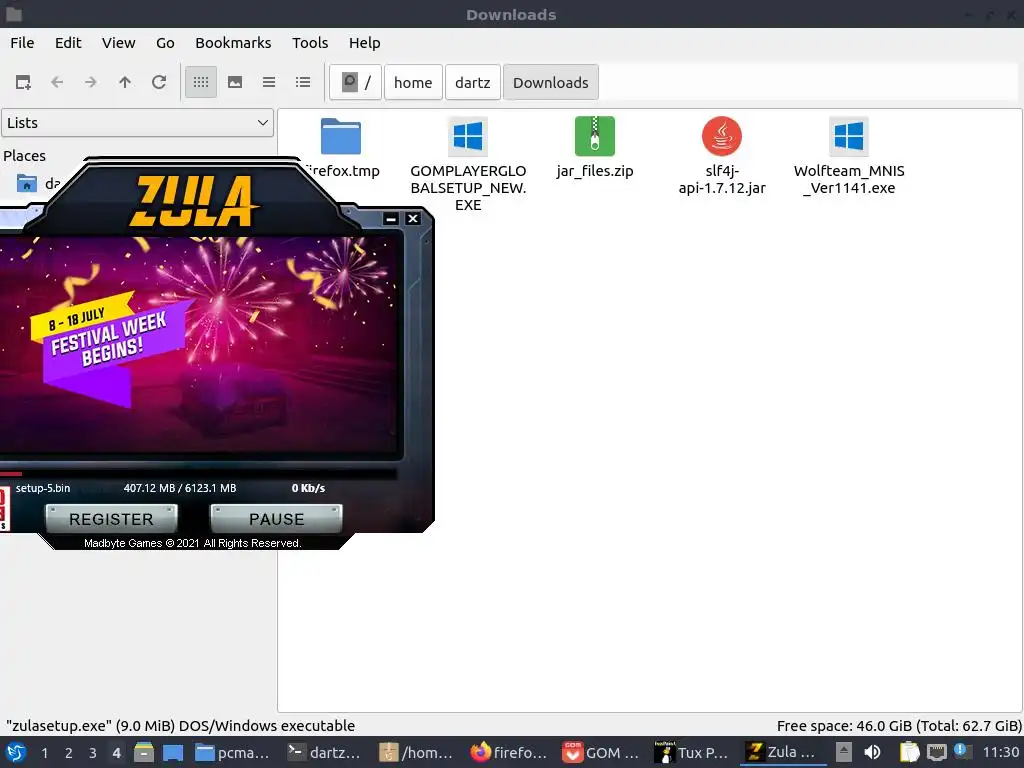Screen dimensions: 1024x768
Task: Click the 0 Kb/s download speed text
Action: (x=308, y=488)
